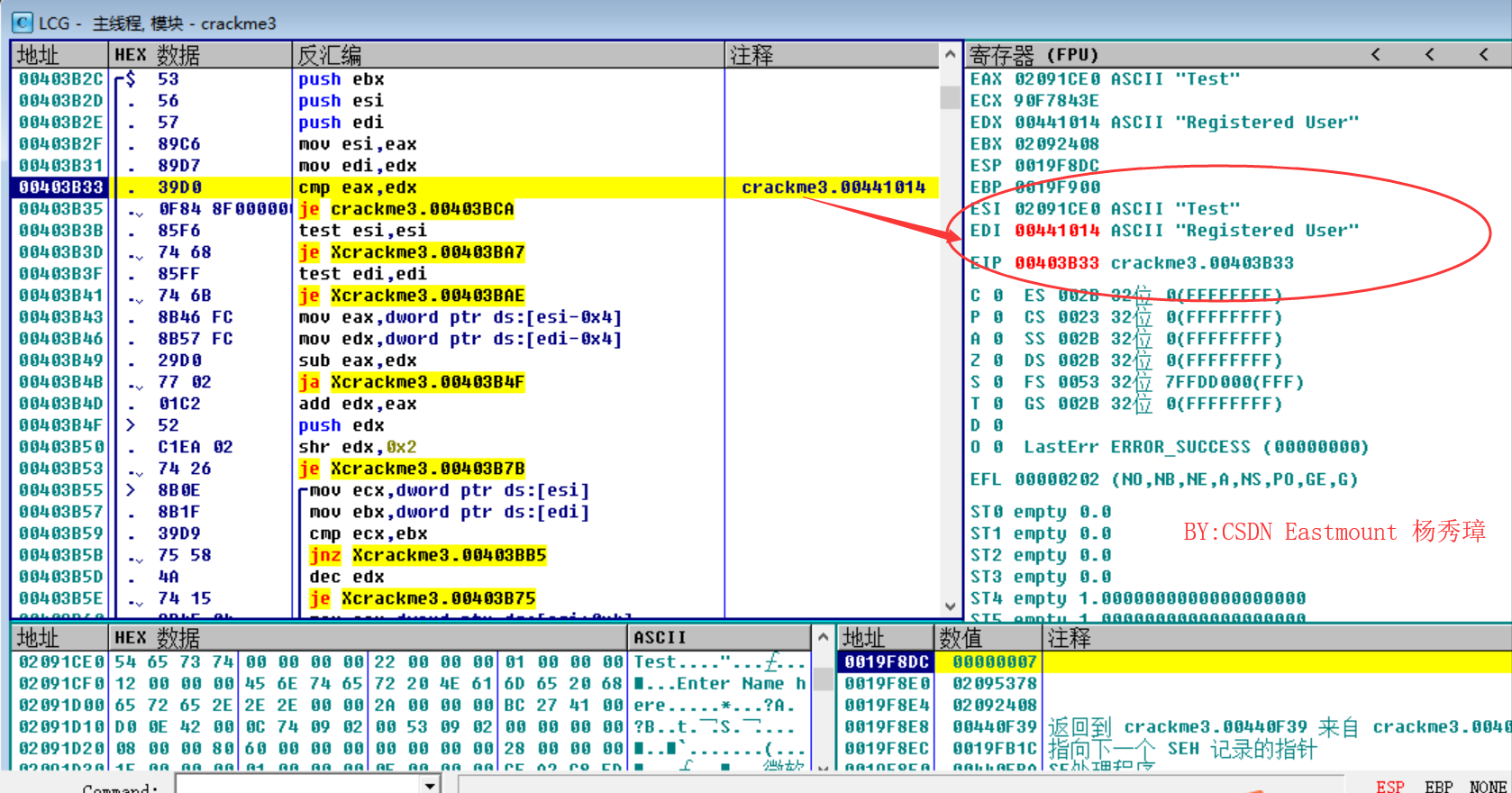Click the ECX register value 90F7843E
The image size is (1512, 793).
pos(1057,101)
